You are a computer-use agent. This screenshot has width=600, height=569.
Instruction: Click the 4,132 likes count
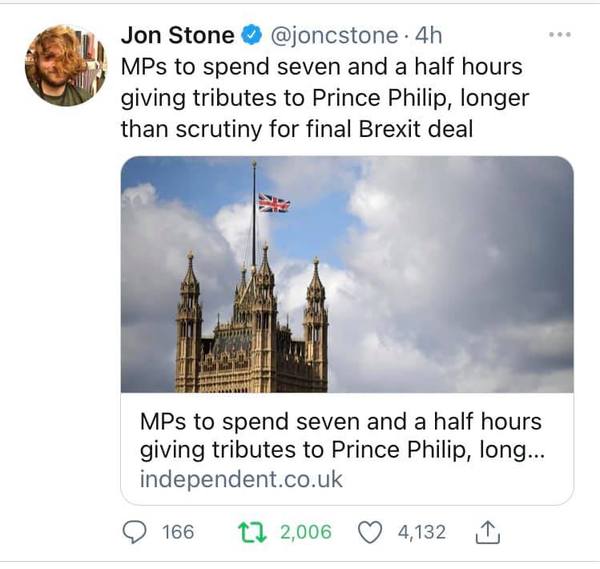click(421, 532)
